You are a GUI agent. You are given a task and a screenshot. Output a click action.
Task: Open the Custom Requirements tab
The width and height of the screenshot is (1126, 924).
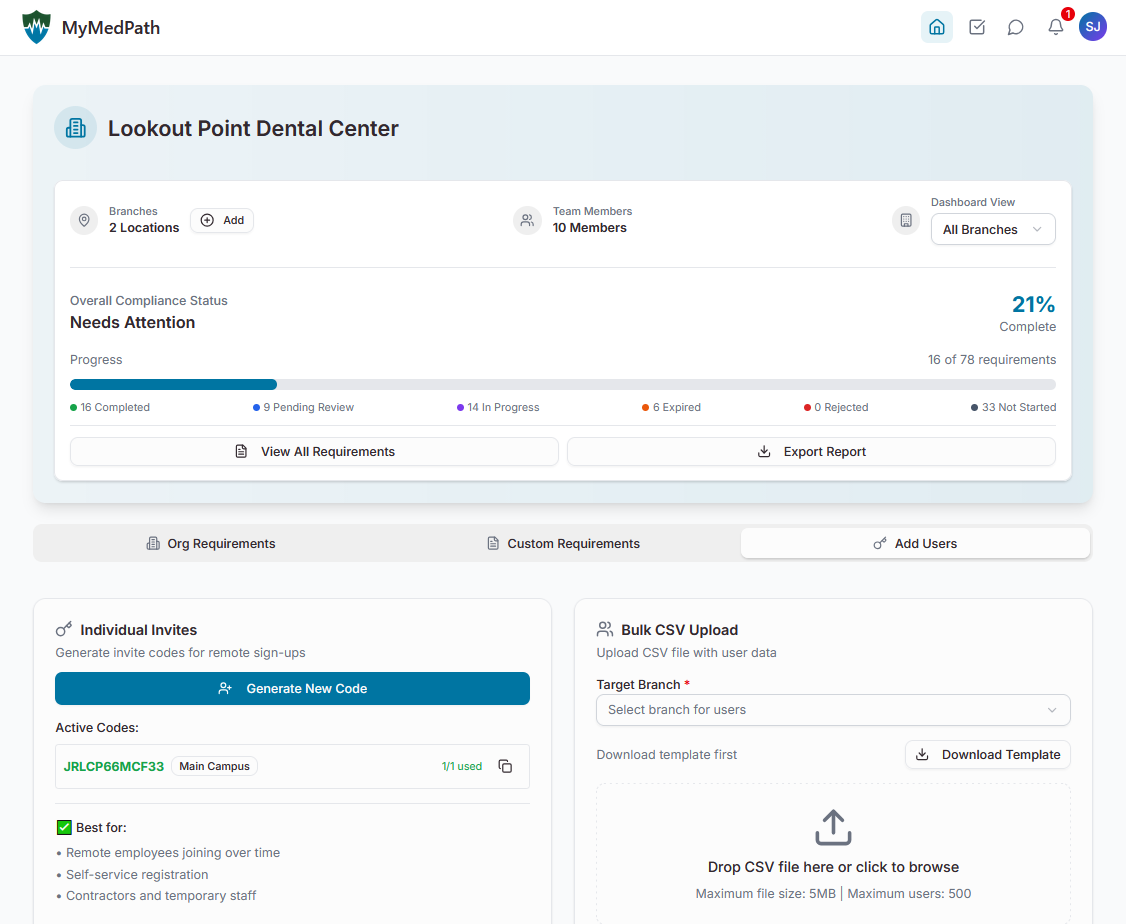tap(565, 543)
